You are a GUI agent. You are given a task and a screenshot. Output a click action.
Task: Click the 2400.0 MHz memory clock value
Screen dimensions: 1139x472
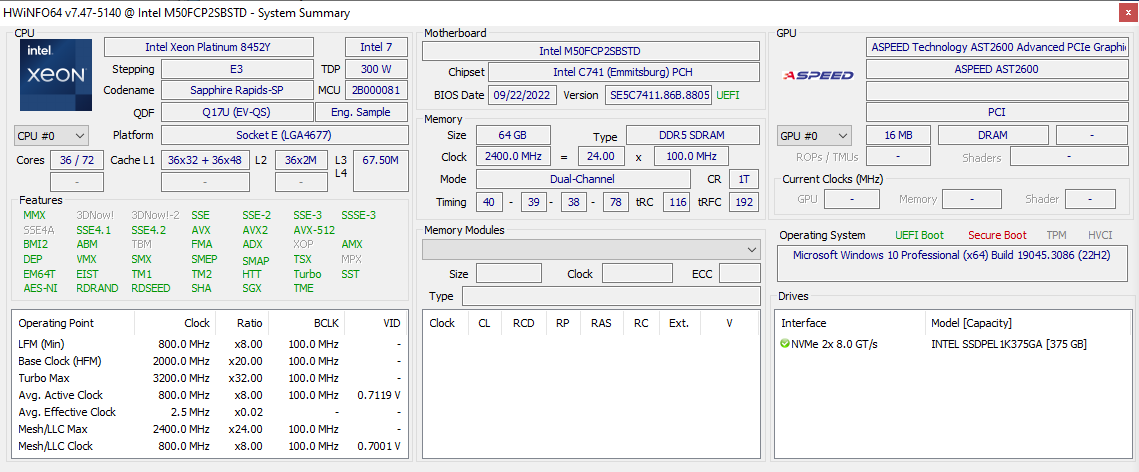coord(513,156)
